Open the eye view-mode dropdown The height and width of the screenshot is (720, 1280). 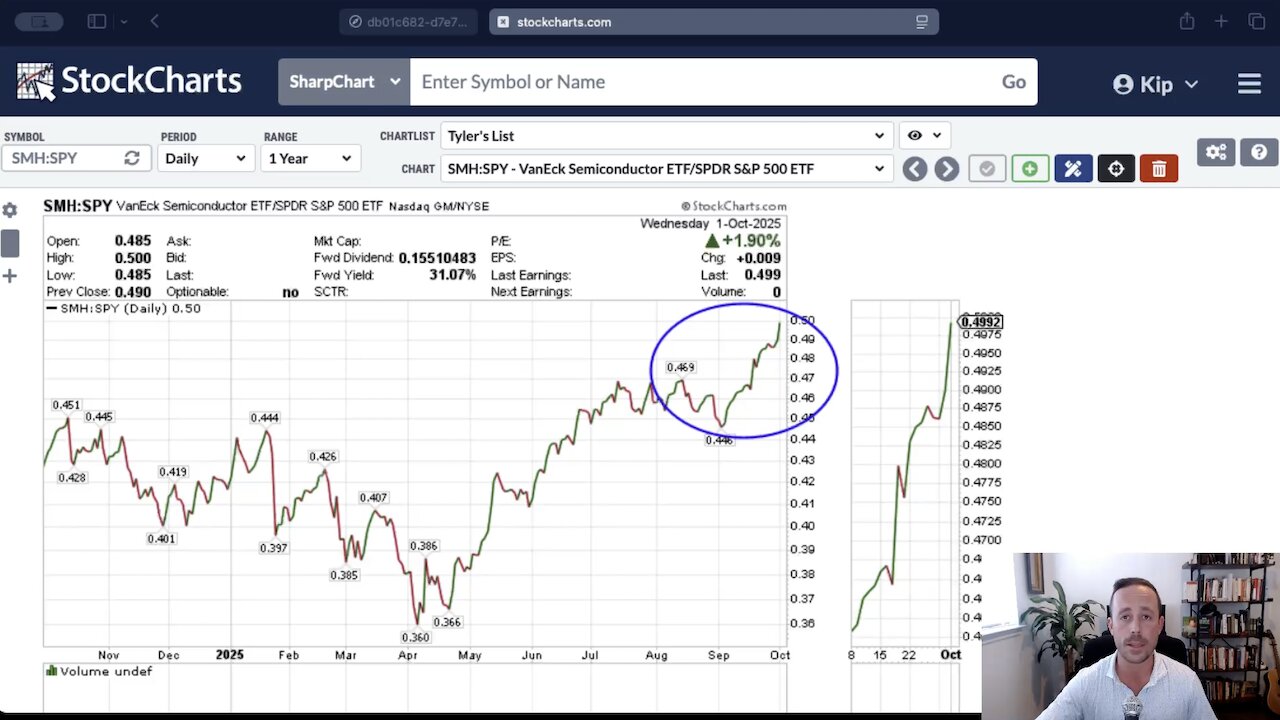(x=924, y=135)
